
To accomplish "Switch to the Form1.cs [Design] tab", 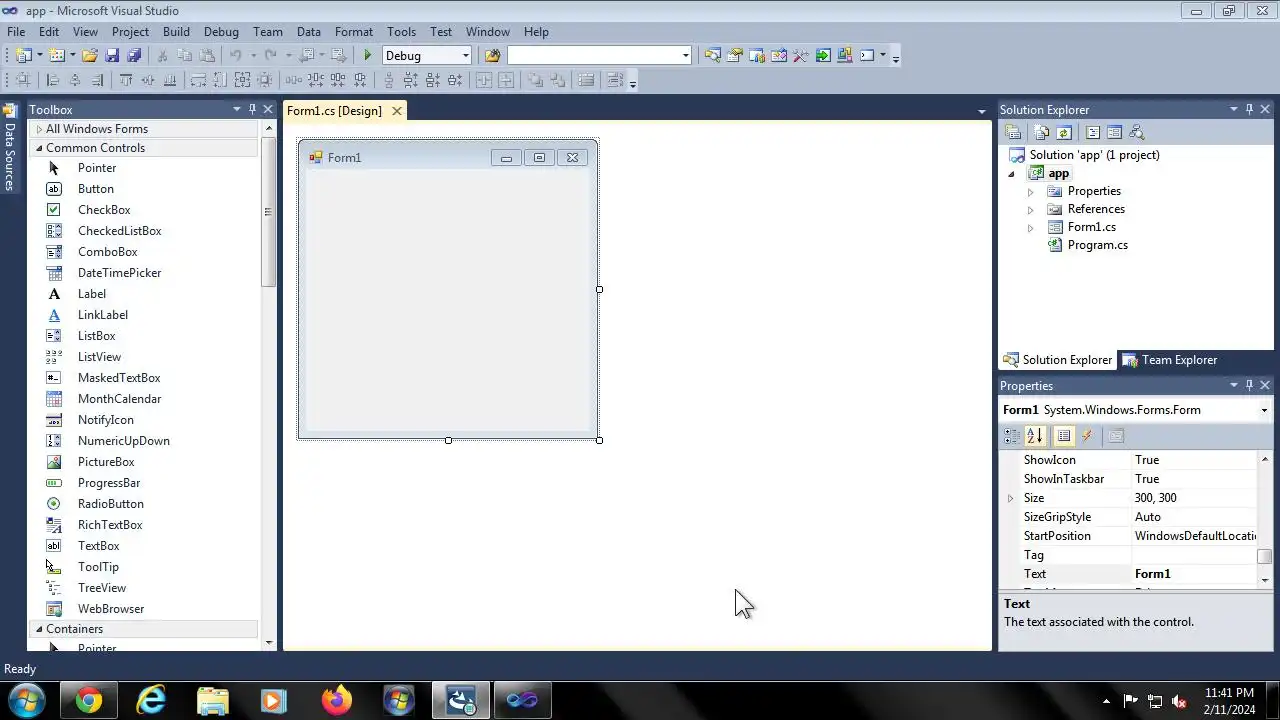I will [x=334, y=111].
